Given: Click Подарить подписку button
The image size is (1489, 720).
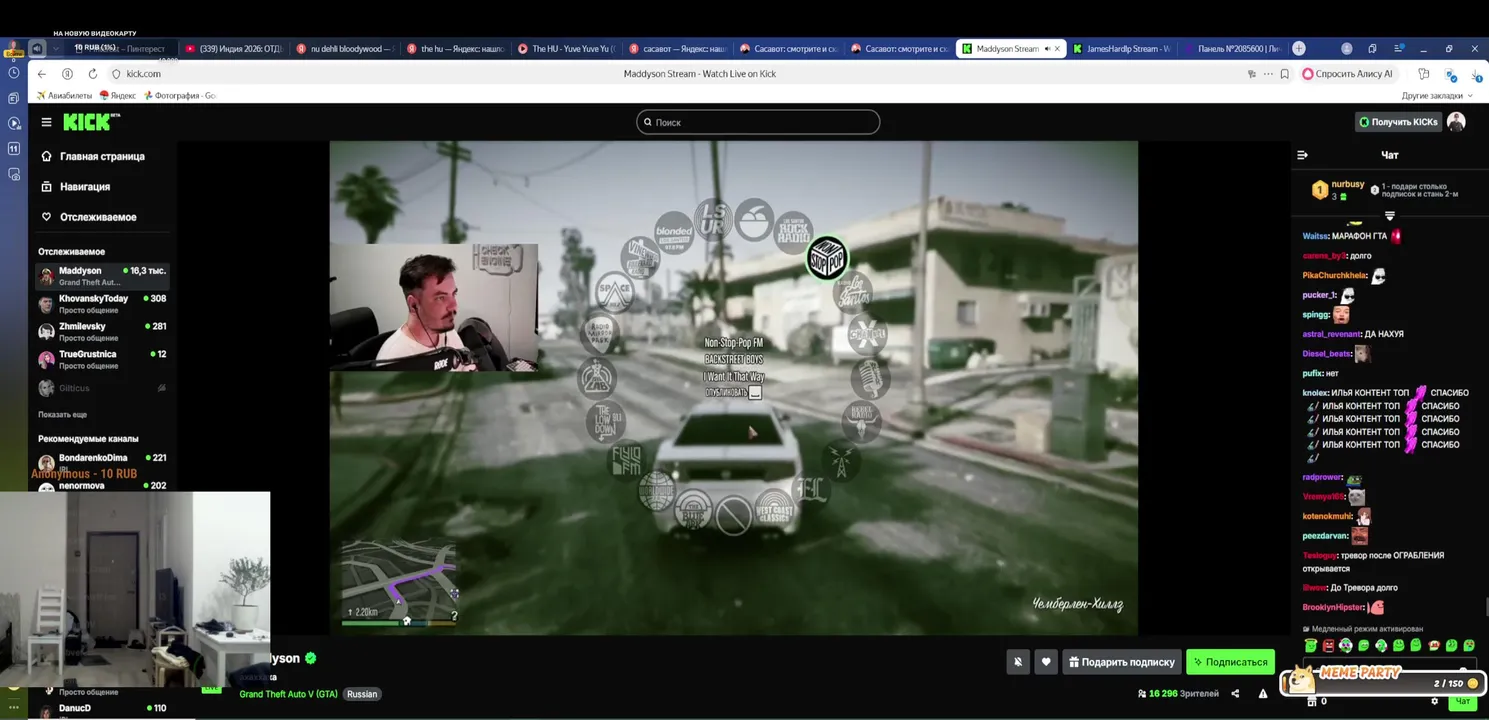Looking at the screenshot, I should coord(1122,662).
